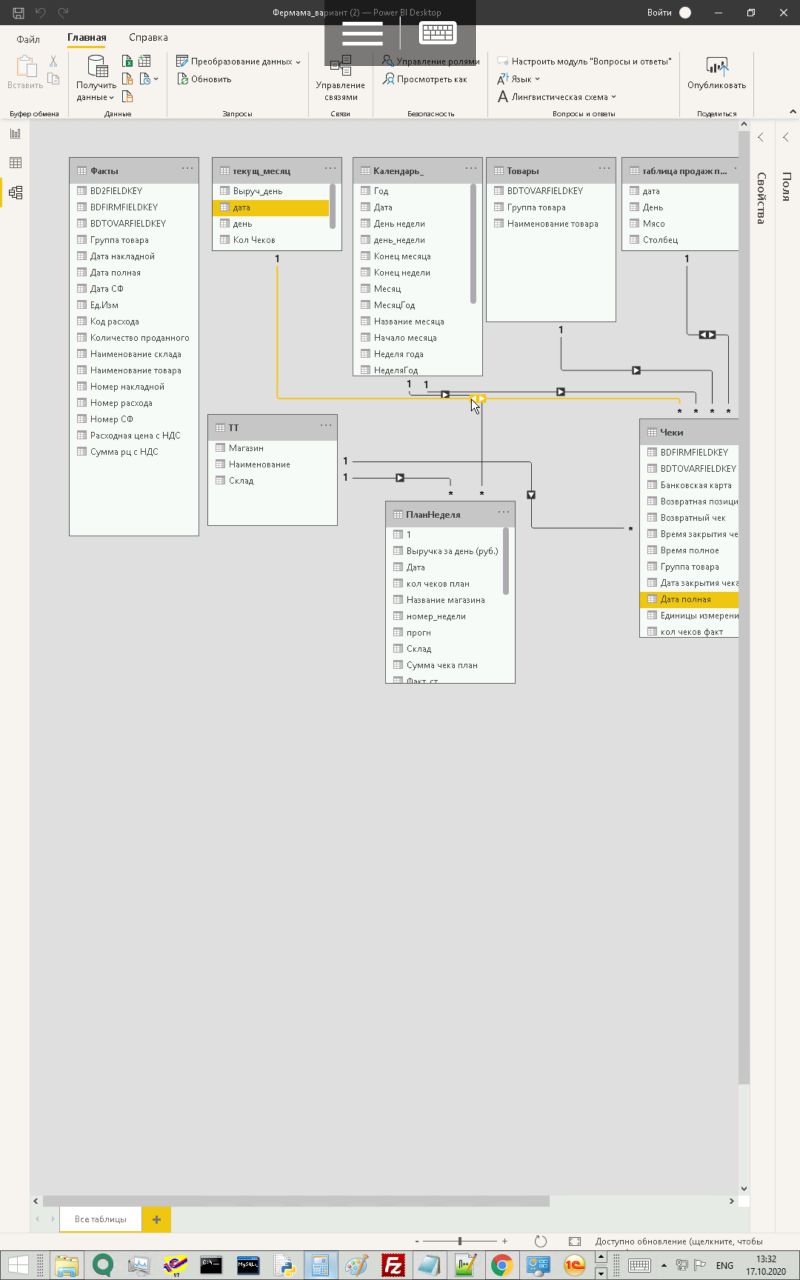This screenshot has height=1280, width=800.
Task: Toggle the switch next to Войти
Action: point(685,13)
